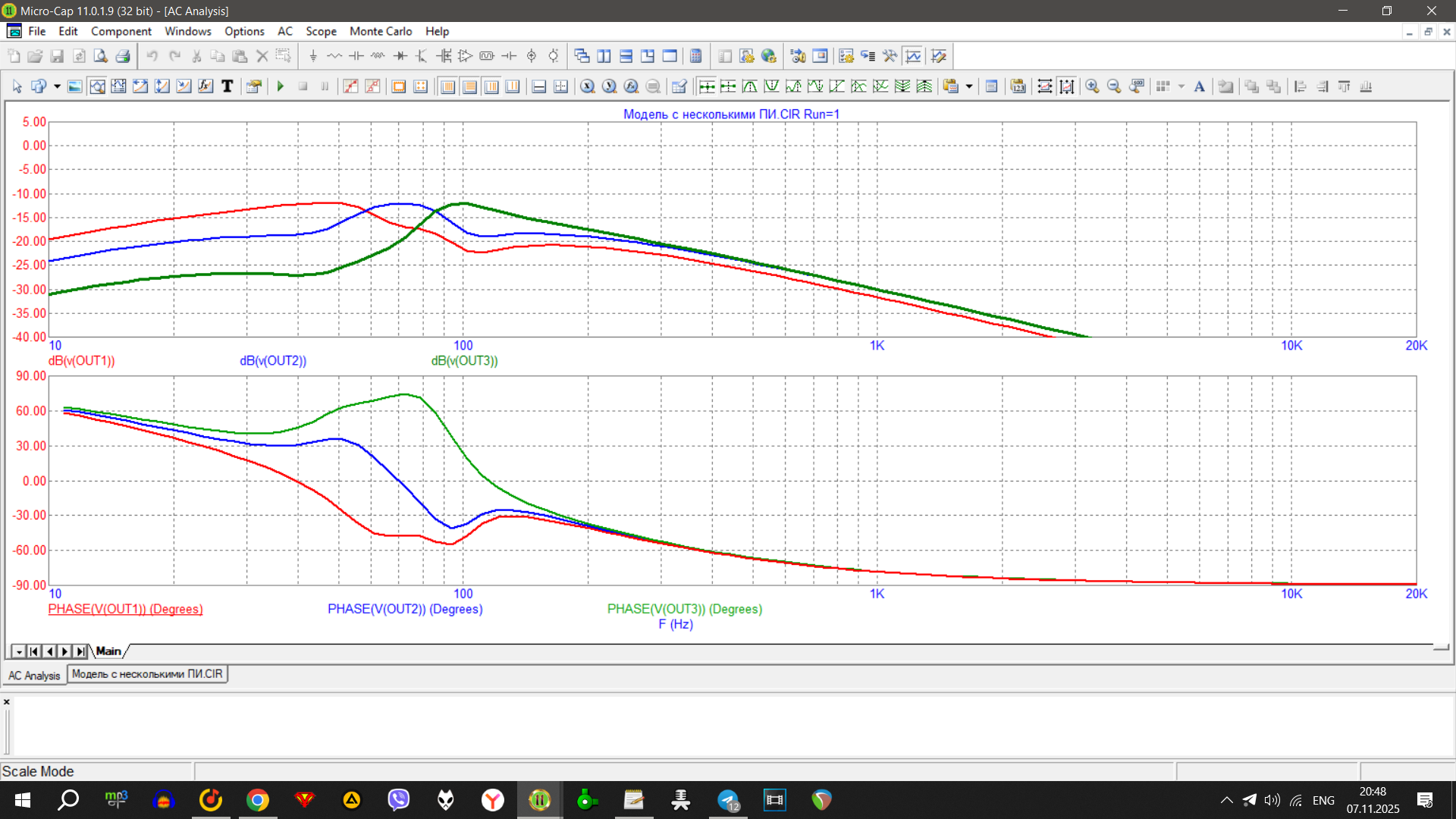Open the page list dropdown at bottom-left

pyautogui.click(x=19, y=651)
